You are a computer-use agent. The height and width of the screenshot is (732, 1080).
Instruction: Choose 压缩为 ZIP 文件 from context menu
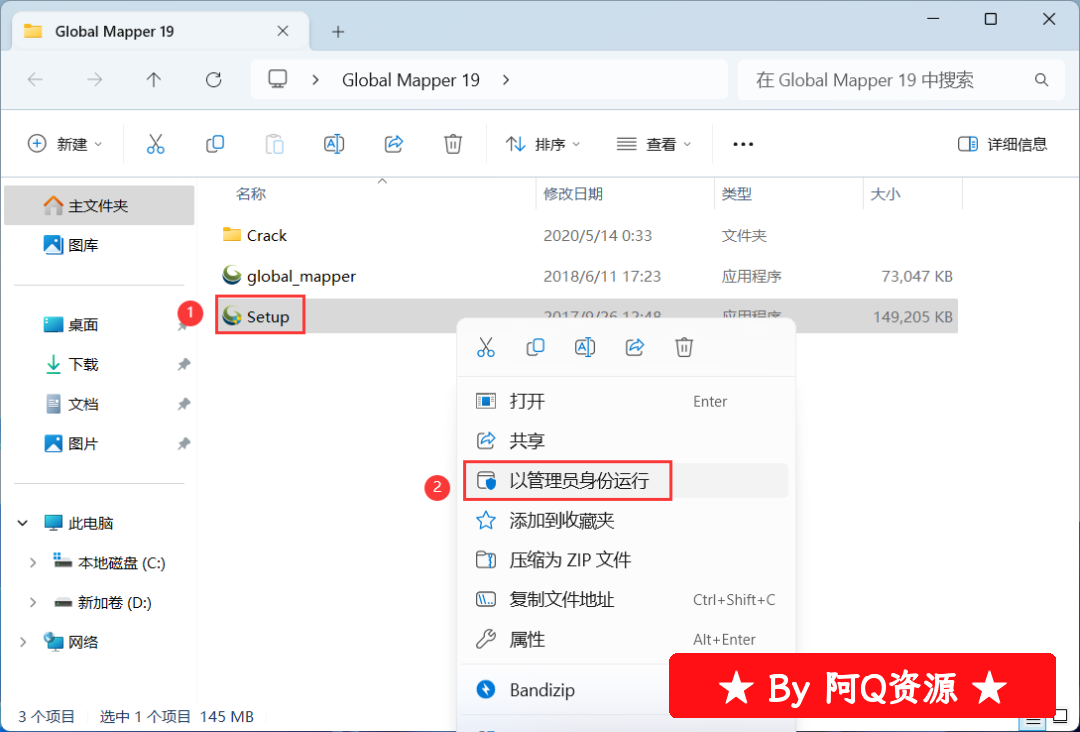[x=626, y=560]
